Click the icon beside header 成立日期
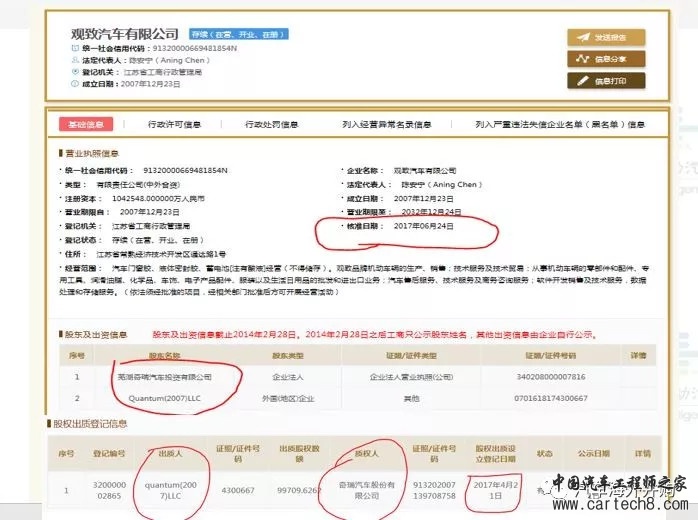The image size is (698, 520). coord(75,84)
